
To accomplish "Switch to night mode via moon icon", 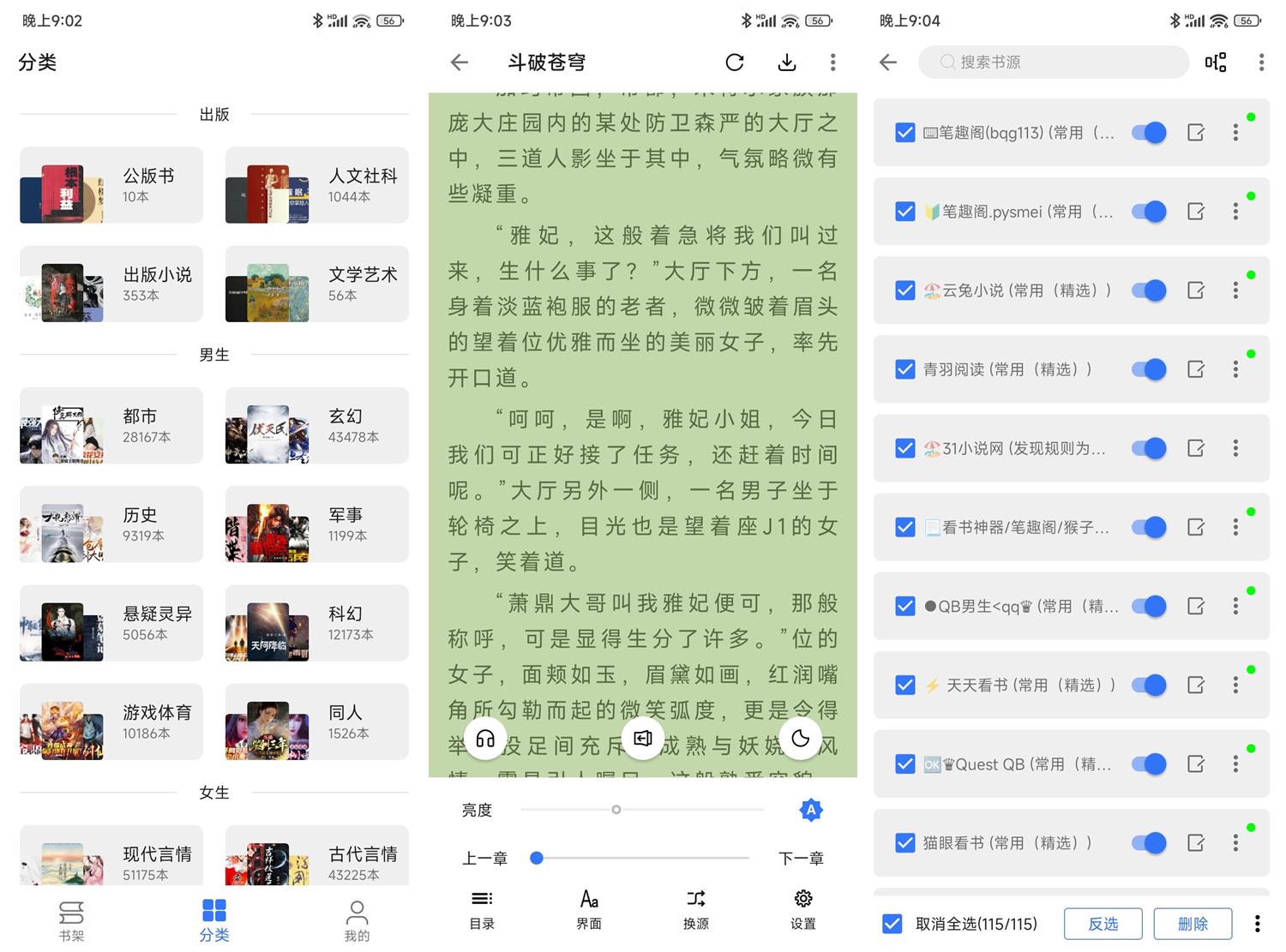I will (801, 738).
